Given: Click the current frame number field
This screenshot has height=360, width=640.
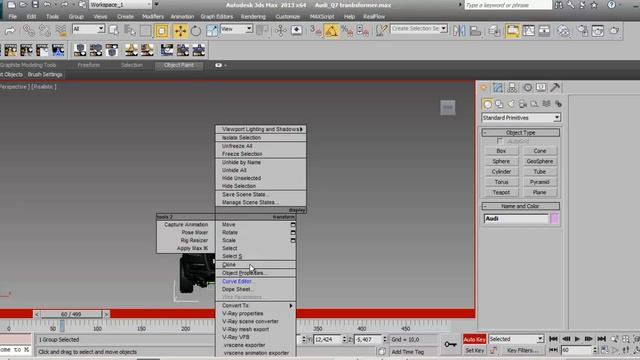Looking at the screenshot, I should tap(576, 350).
